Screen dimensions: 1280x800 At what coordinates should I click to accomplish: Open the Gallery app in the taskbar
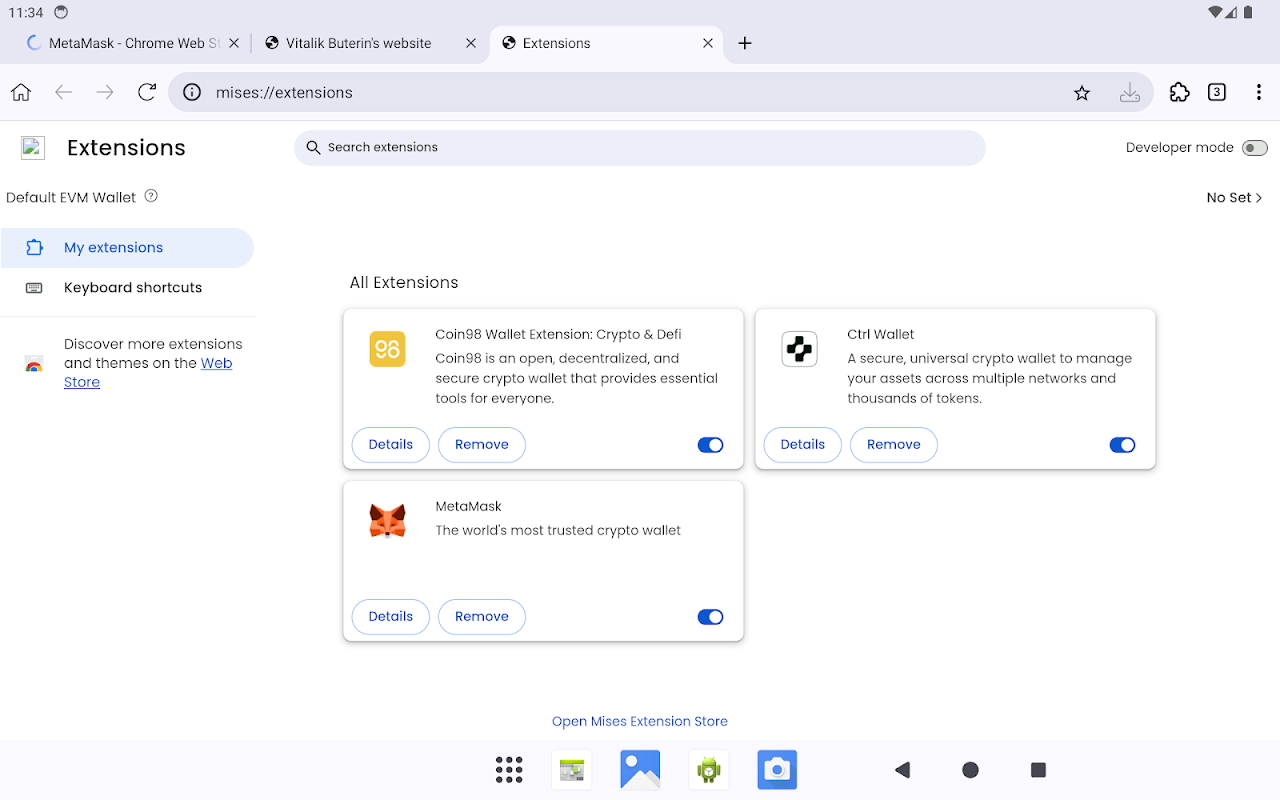pos(640,769)
